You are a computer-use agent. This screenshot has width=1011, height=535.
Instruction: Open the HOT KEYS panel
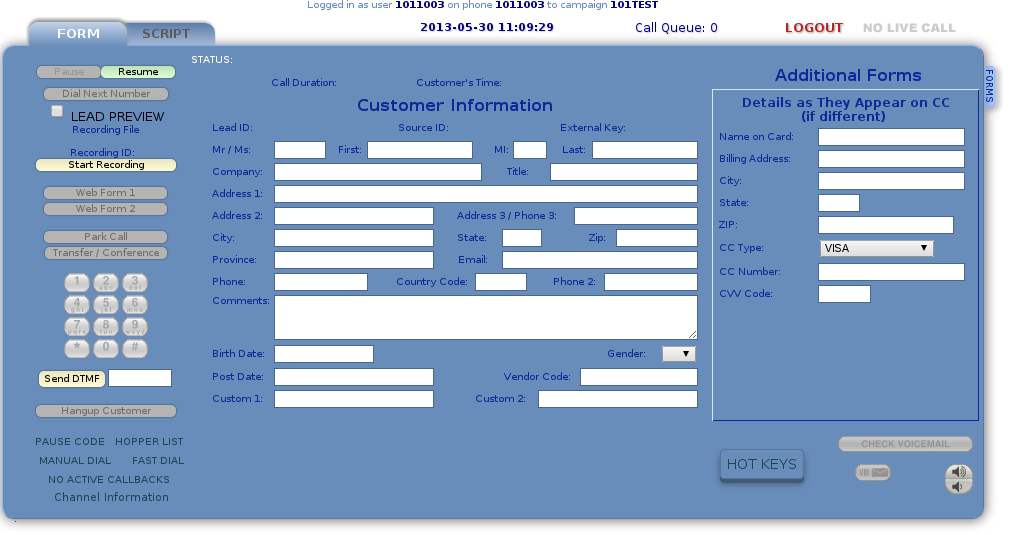762,465
